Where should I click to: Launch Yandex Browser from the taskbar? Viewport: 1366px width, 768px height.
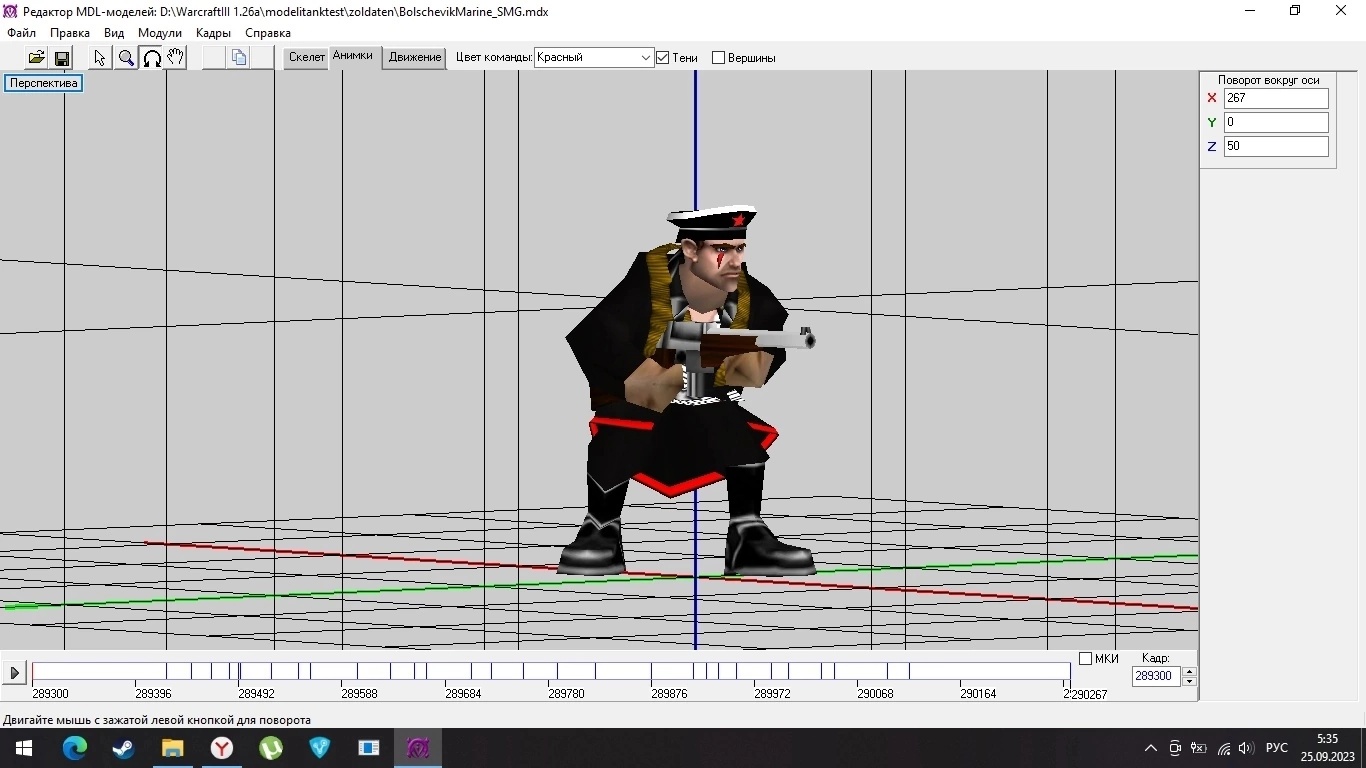click(221, 748)
